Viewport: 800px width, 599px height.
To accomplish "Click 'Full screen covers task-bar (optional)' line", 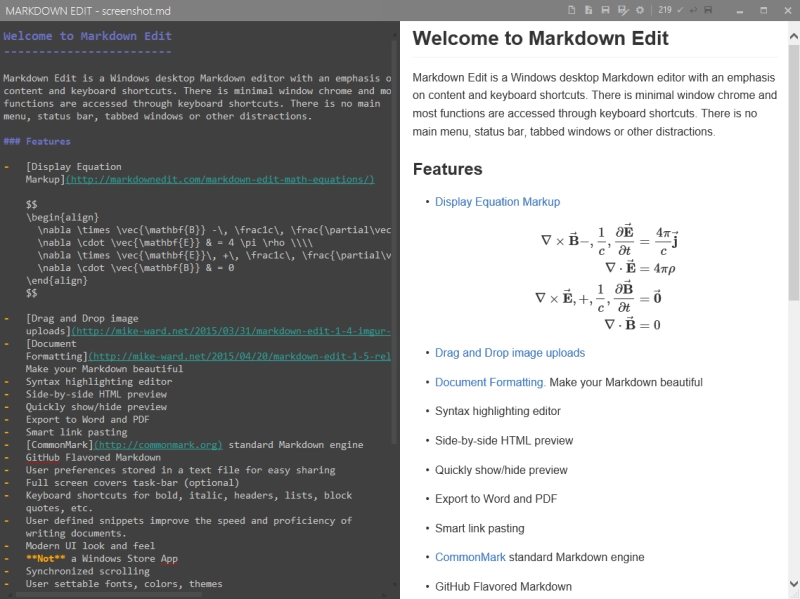I will pyautogui.click(x=133, y=483).
